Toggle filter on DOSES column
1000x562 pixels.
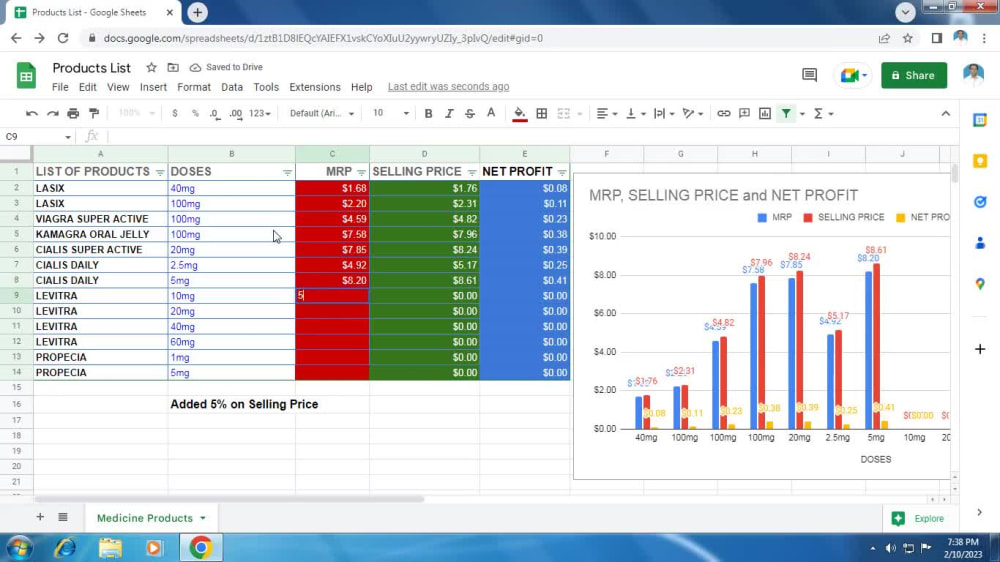coord(287,172)
